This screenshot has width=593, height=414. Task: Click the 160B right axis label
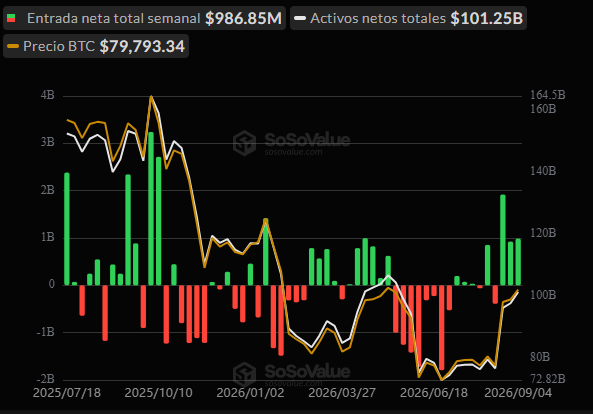[543, 109]
